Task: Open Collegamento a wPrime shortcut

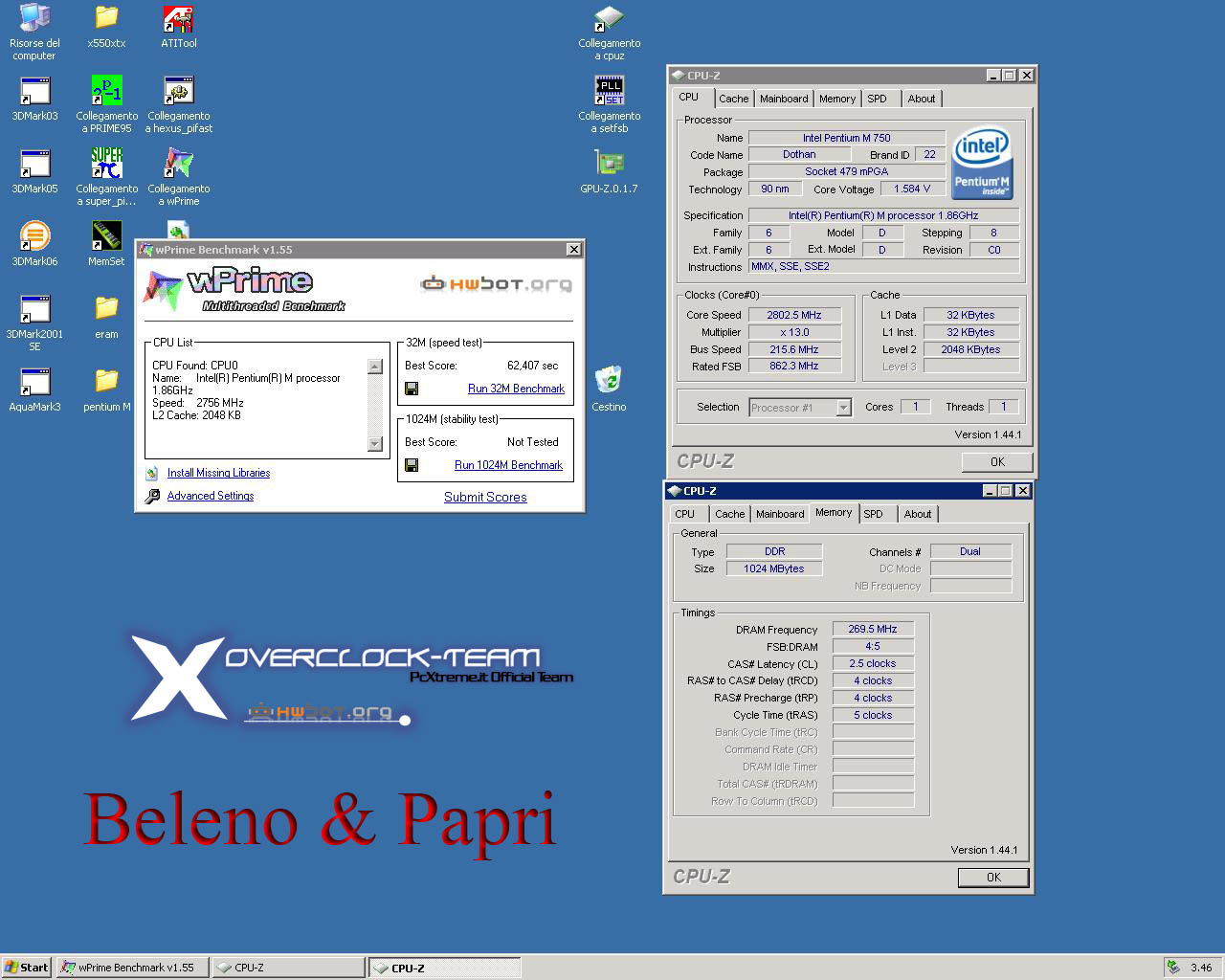Action: (x=178, y=178)
